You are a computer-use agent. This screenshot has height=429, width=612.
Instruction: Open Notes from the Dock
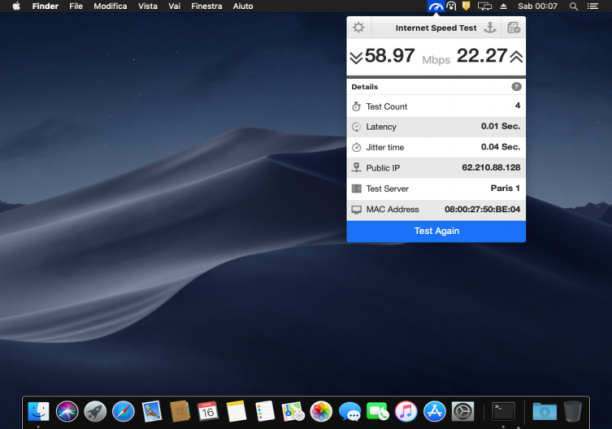(x=236, y=411)
